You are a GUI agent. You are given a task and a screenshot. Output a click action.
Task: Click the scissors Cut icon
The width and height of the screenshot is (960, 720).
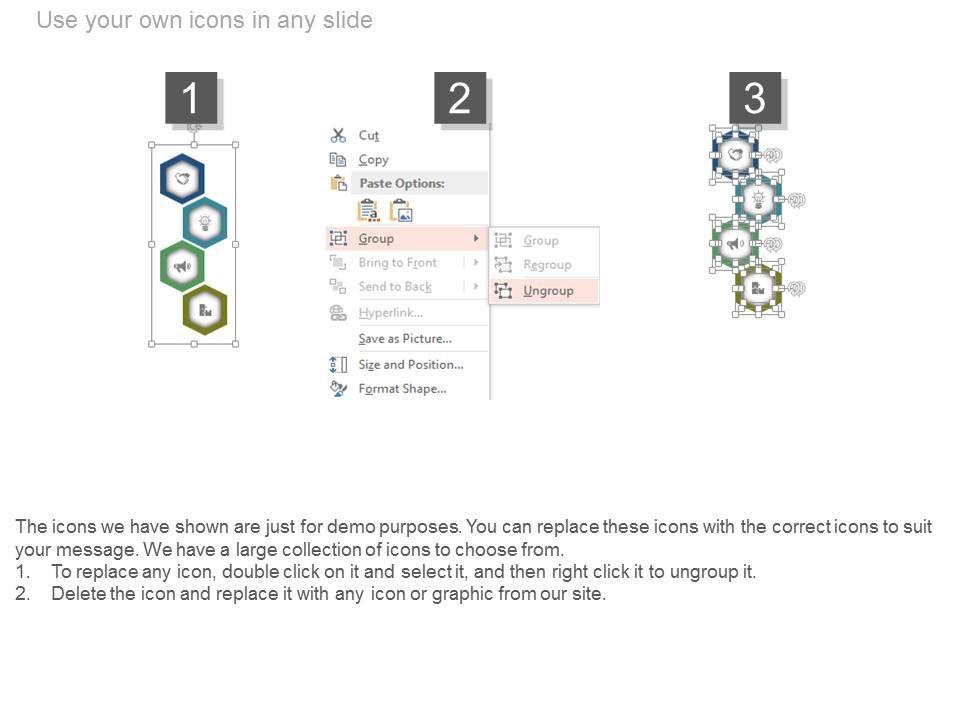point(338,135)
